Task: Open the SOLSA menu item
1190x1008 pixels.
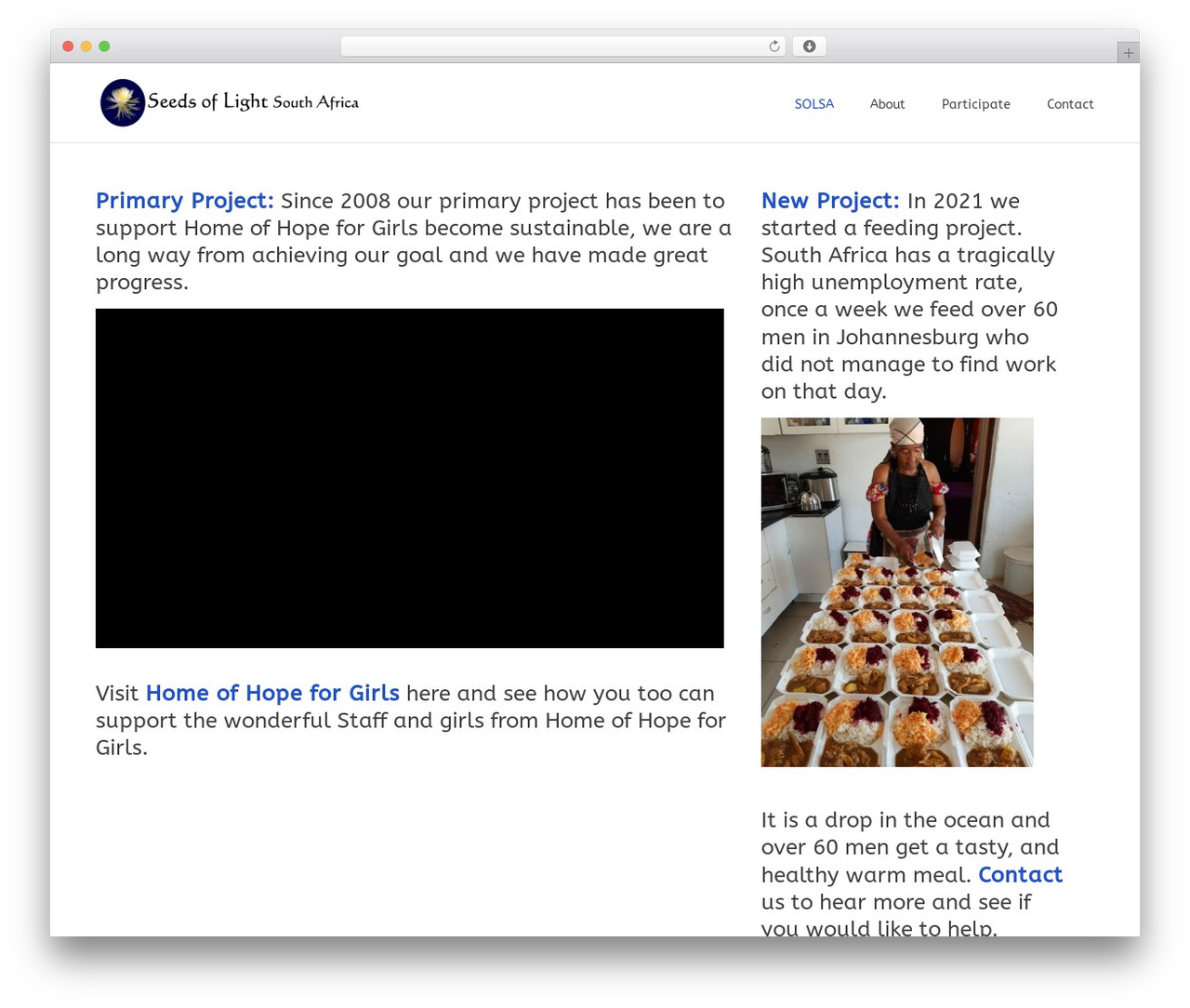Action: tap(814, 104)
